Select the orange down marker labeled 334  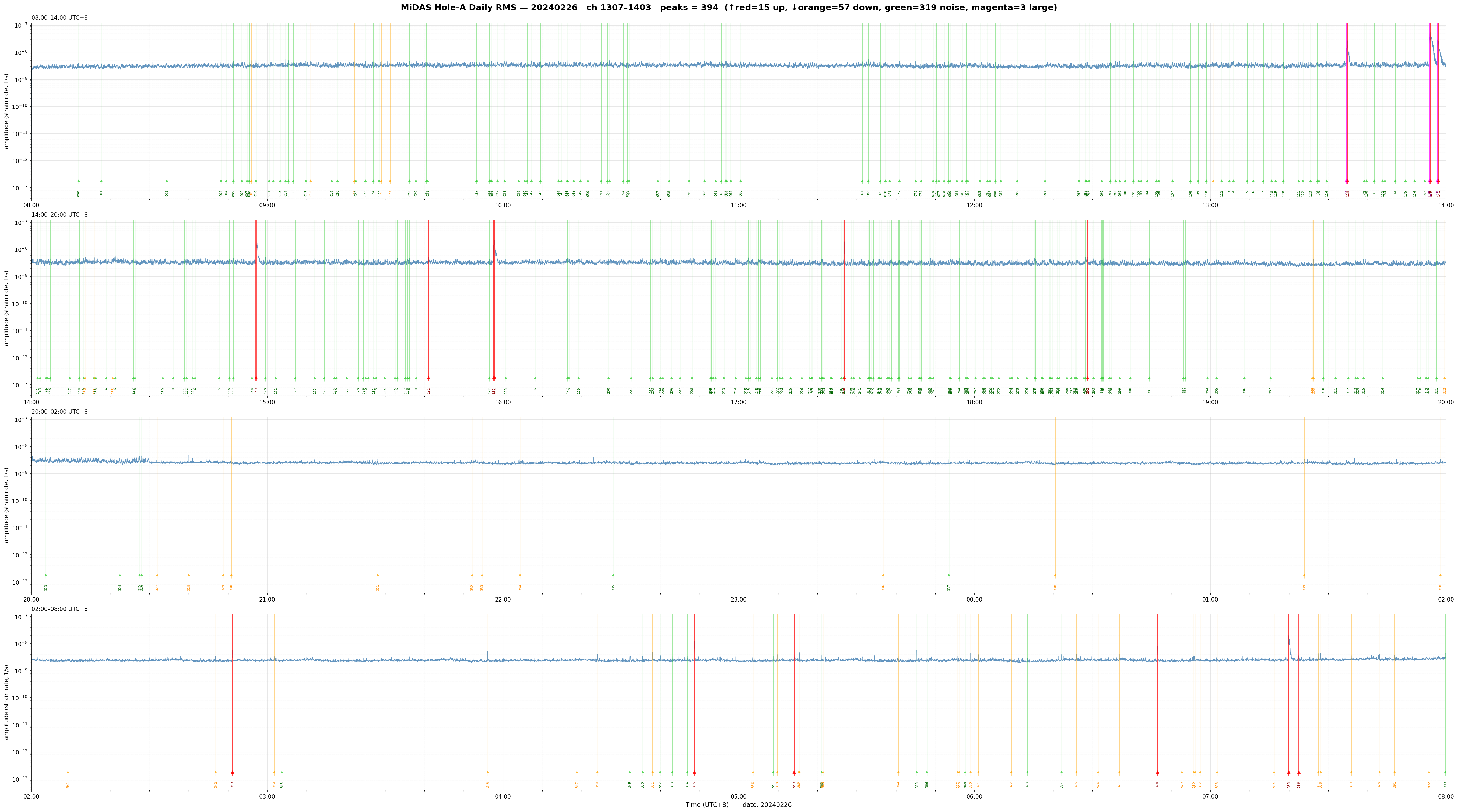pyautogui.click(x=520, y=575)
